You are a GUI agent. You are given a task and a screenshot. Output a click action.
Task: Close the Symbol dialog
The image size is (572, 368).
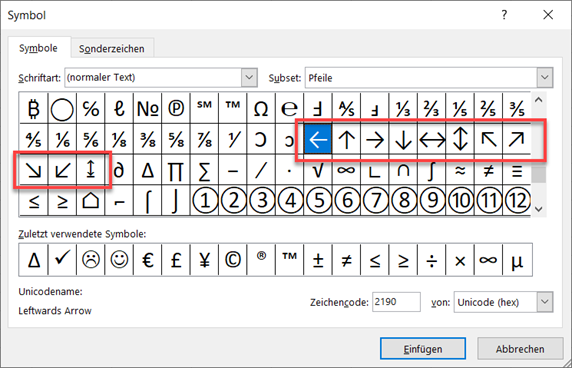548,15
